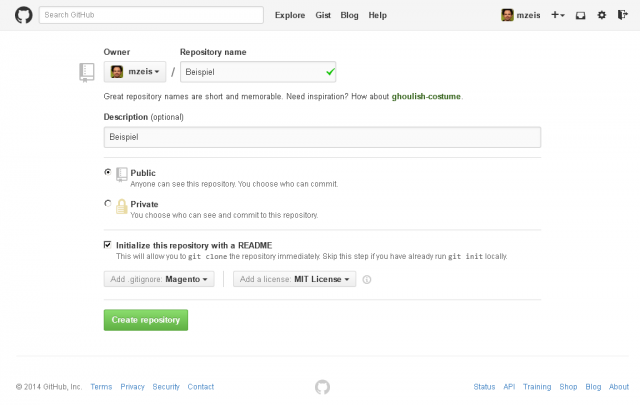Open the Privacy footer link

(132, 387)
